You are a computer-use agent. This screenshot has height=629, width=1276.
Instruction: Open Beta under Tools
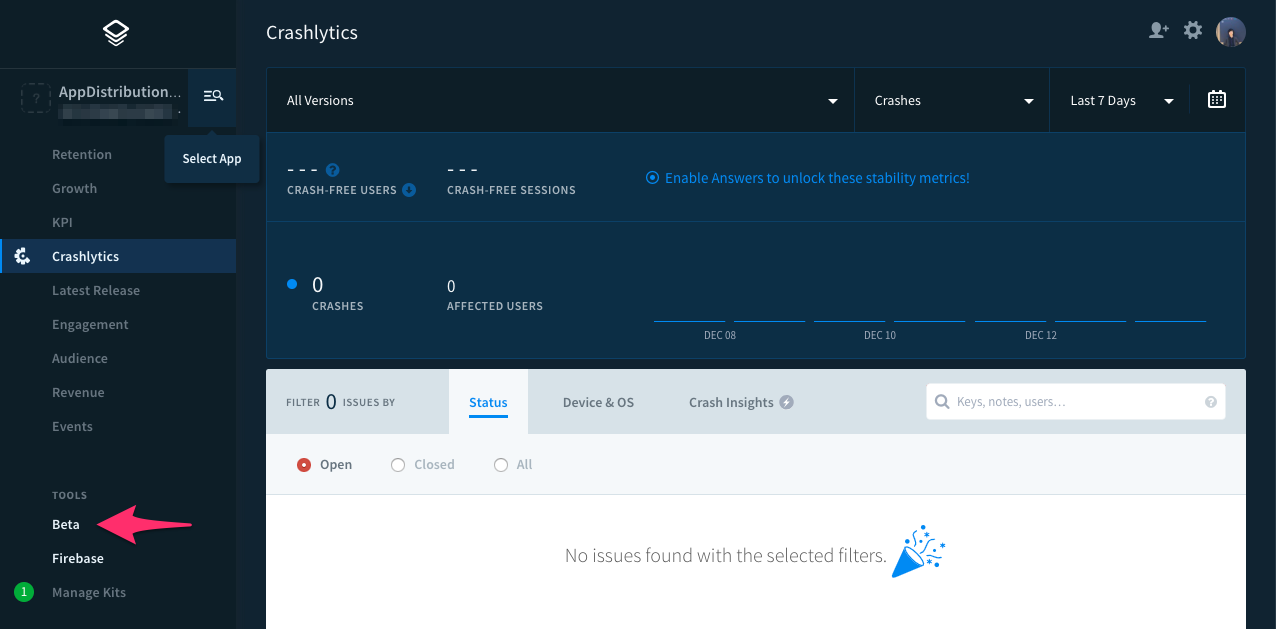tap(66, 524)
